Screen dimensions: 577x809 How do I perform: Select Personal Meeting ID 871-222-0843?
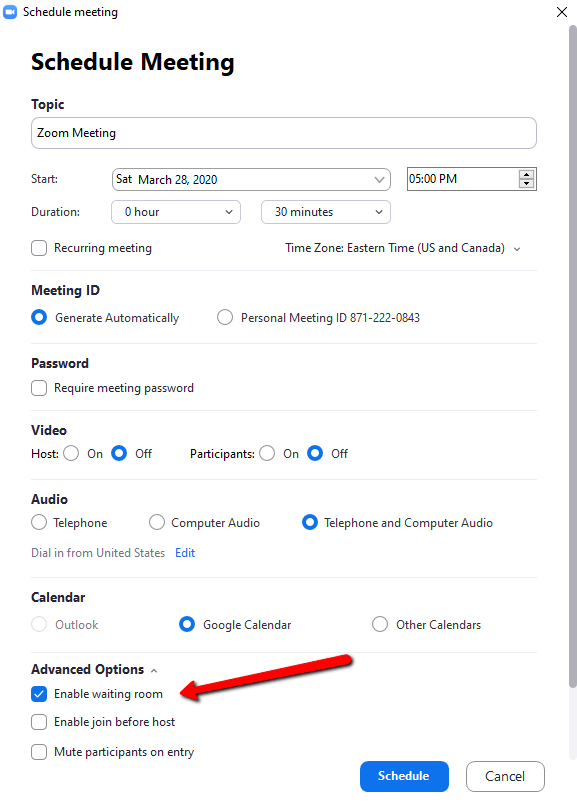coord(225,317)
